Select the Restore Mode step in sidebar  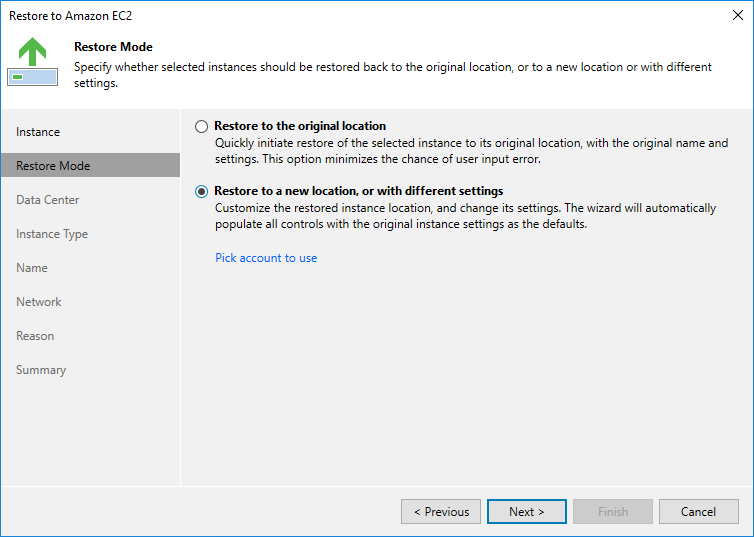pyautogui.click(x=53, y=166)
